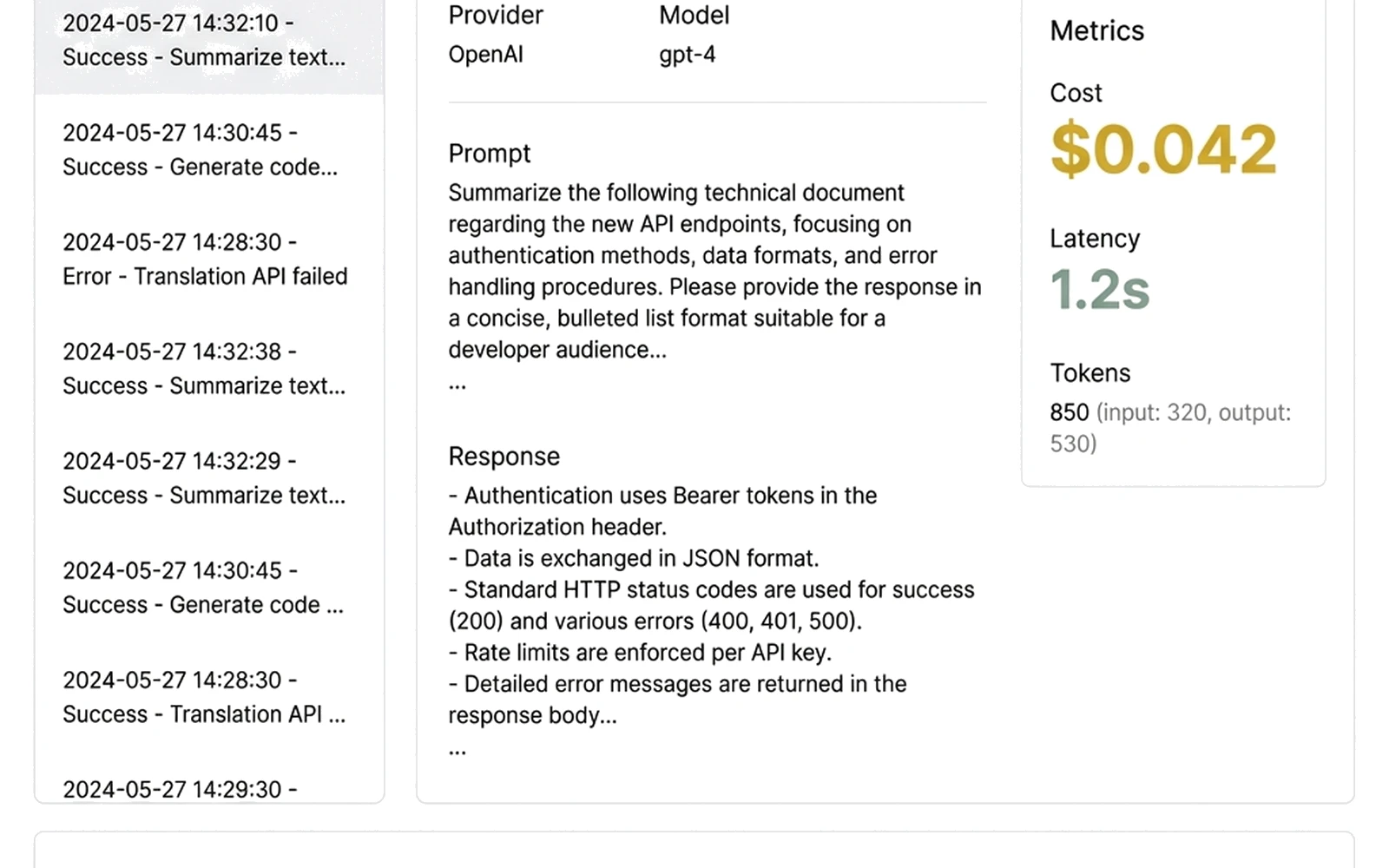Click the Metrics panel heading
The image size is (1389, 868).
(x=1096, y=30)
